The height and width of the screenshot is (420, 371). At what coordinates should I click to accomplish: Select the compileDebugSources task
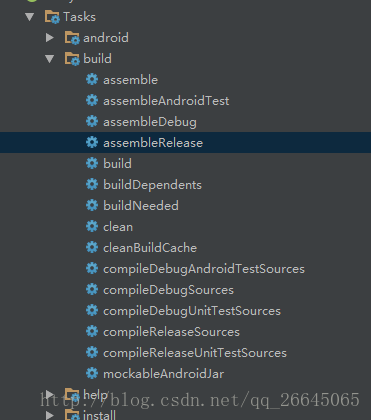tap(168, 290)
